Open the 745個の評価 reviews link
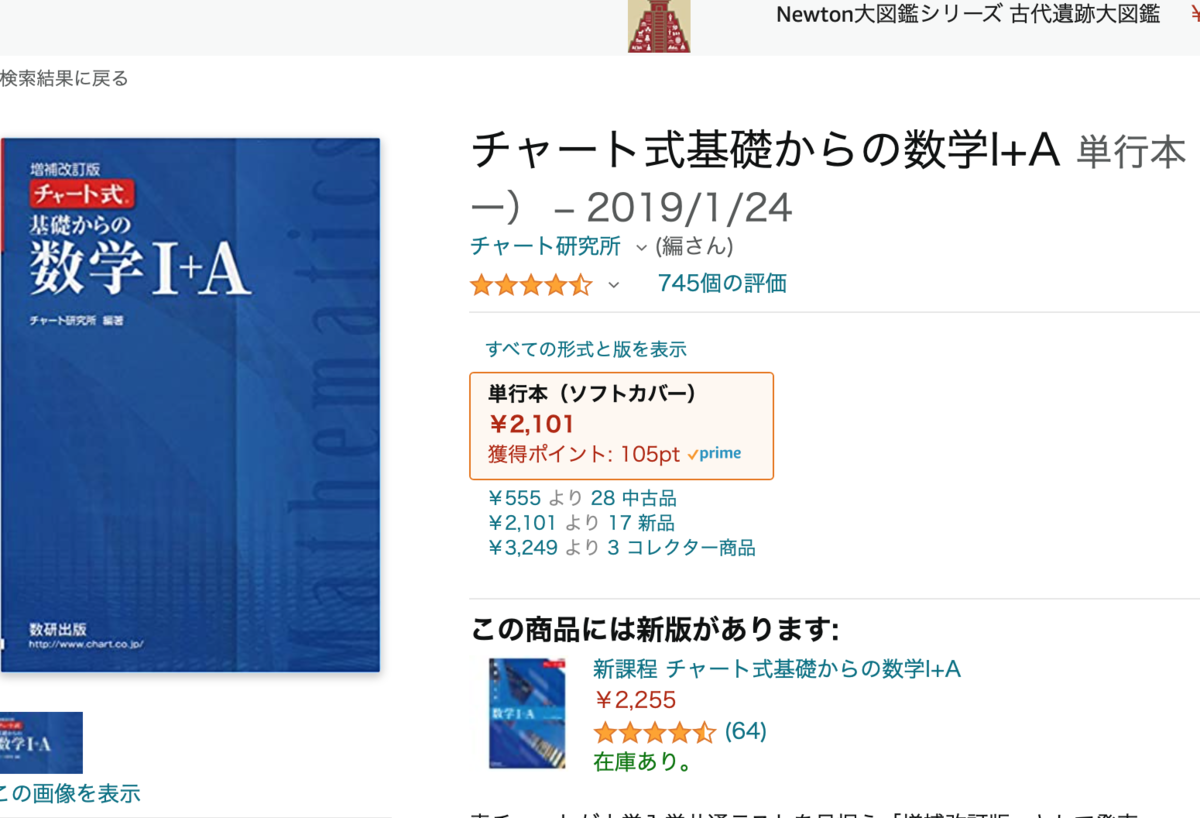 click(722, 283)
